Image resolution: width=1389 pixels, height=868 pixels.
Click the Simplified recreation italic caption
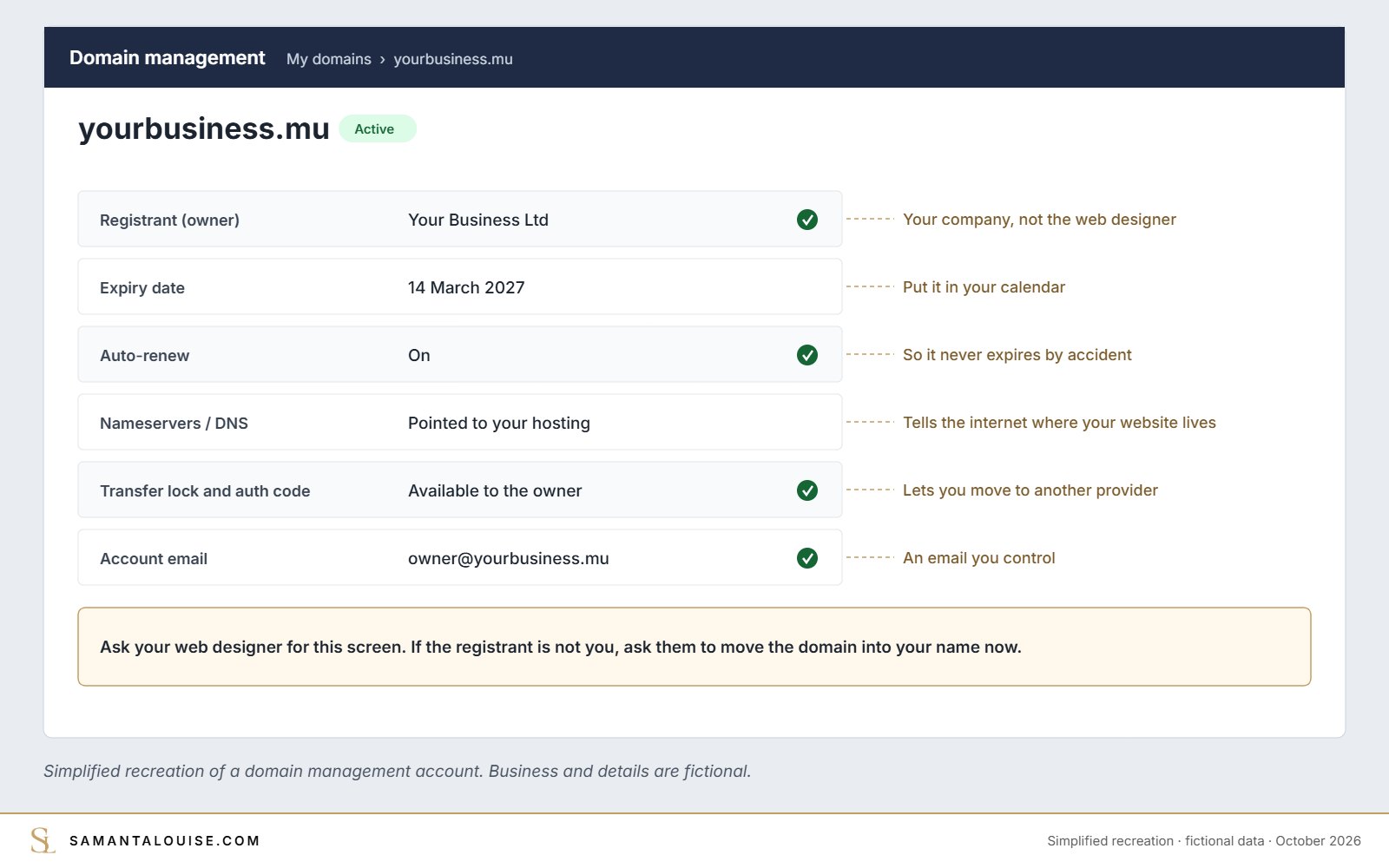coord(398,771)
